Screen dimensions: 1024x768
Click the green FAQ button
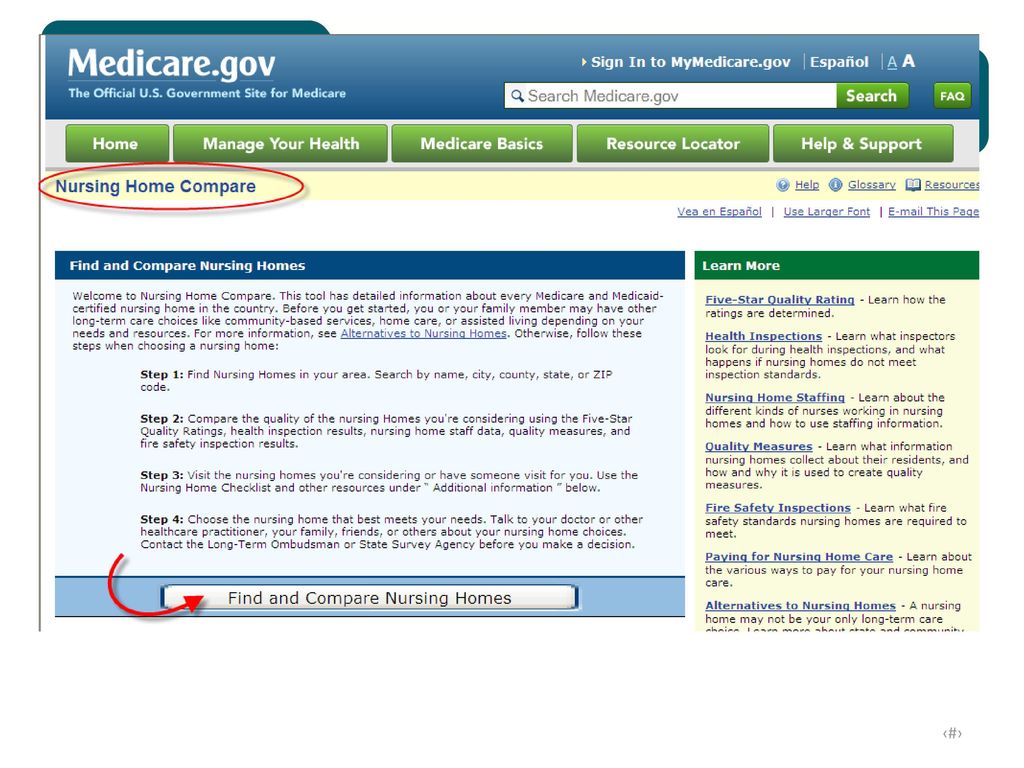coord(952,95)
